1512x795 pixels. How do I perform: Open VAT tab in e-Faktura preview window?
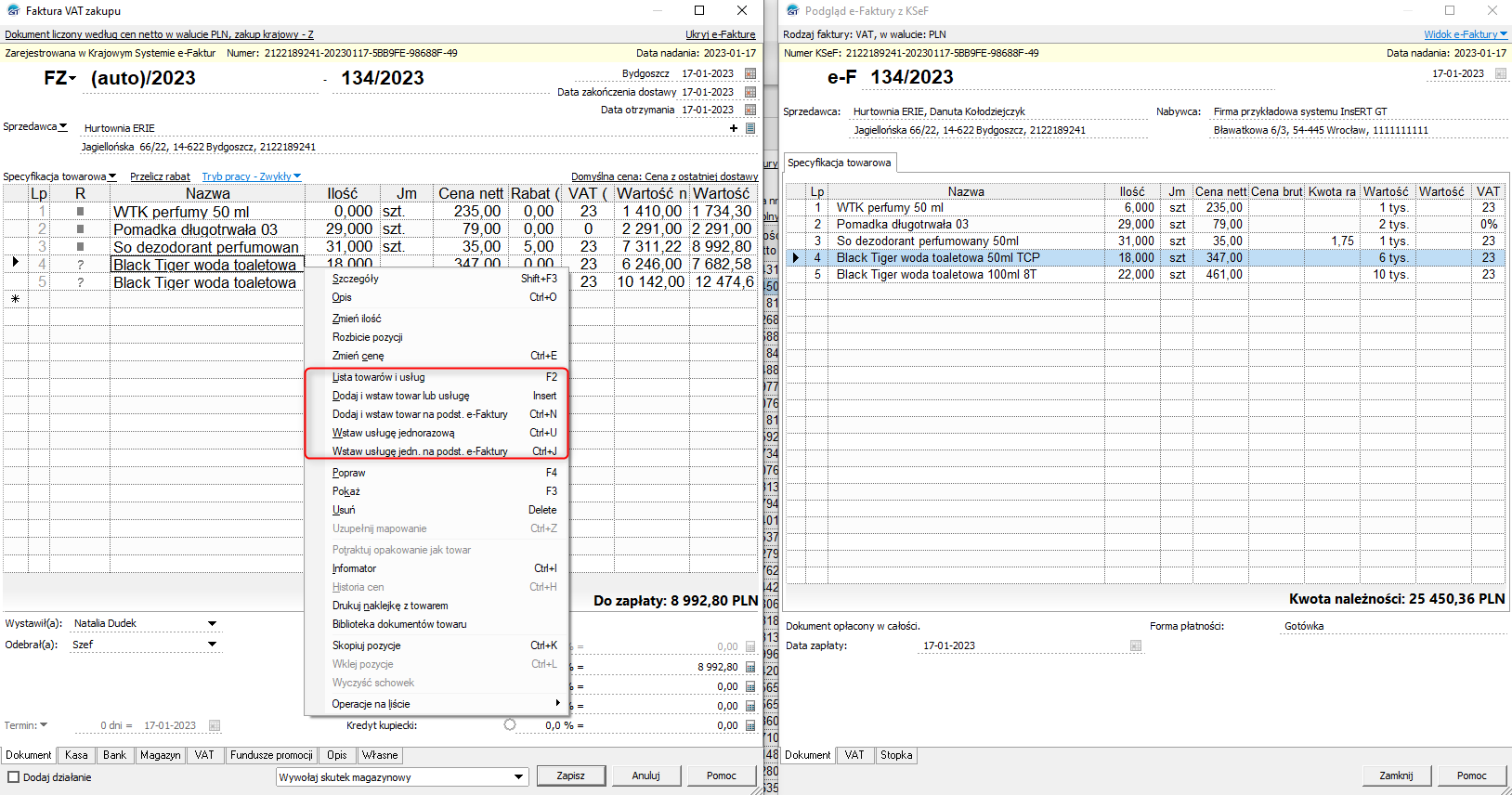[854, 755]
